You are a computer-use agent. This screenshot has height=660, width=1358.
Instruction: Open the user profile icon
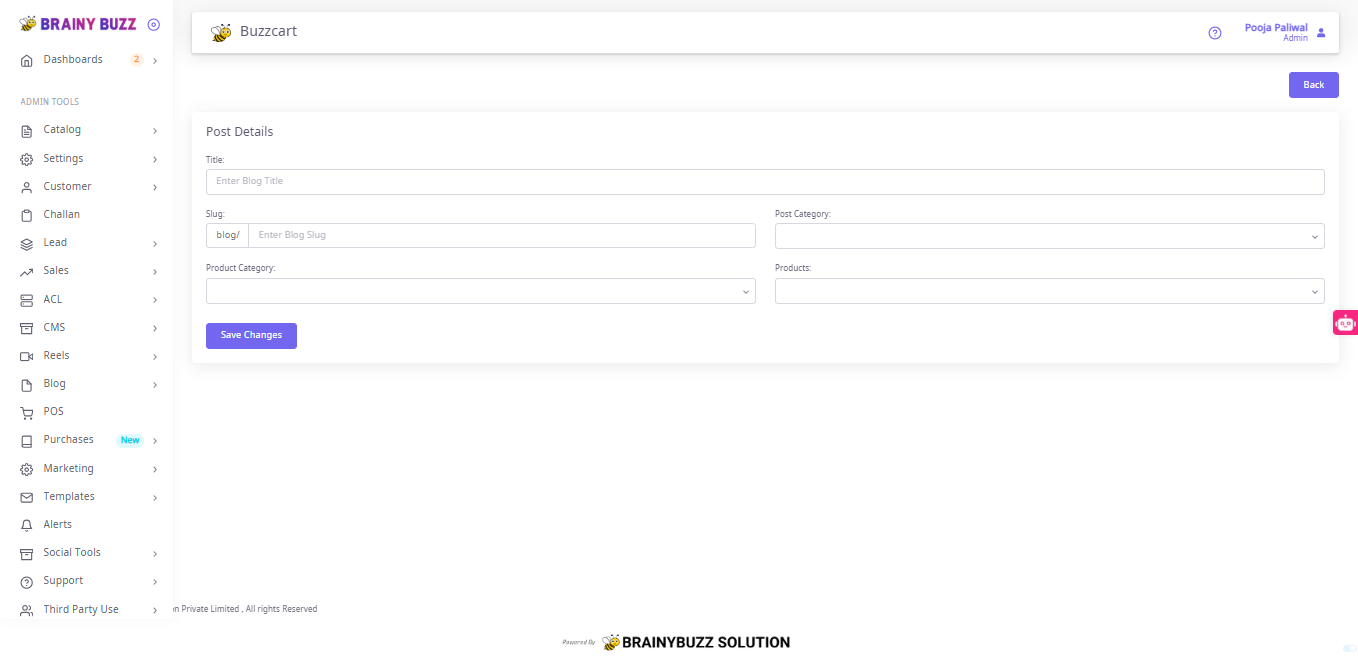1321,33
